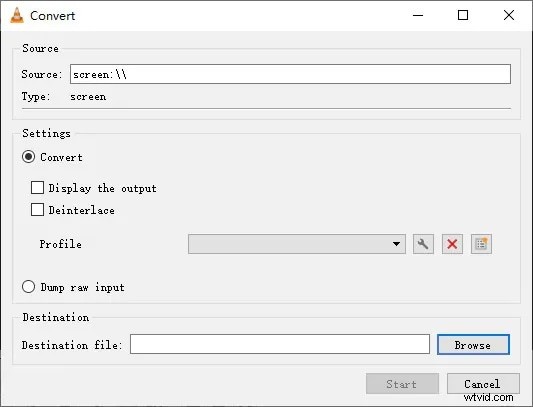Select the Convert radio button
The image size is (533, 407).
(x=28, y=157)
